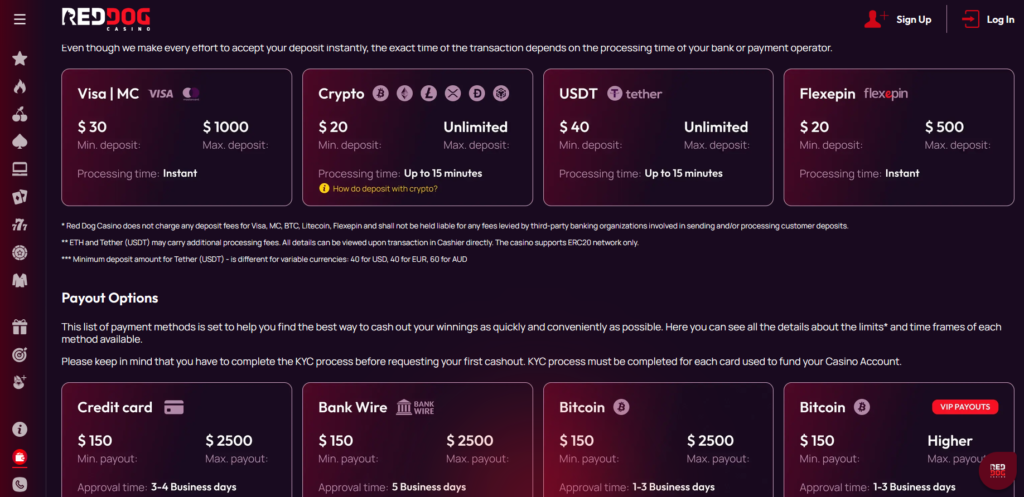Click the 777 jackpot icon in sidebar
Viewport: 1024px width, 497px height.
click(20, 225)
